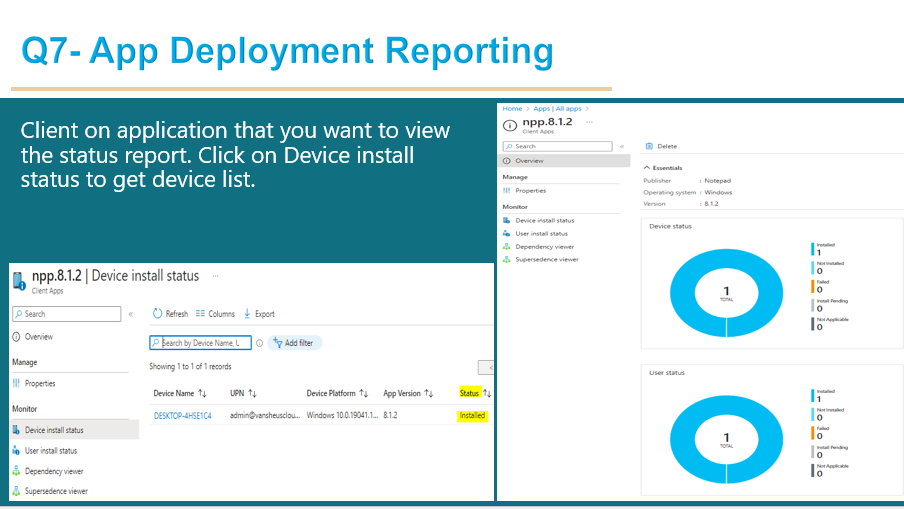Click the Windows 10.0.19041.1... platform cell
The height and width of the screenshot is (509, 904).
342,415
